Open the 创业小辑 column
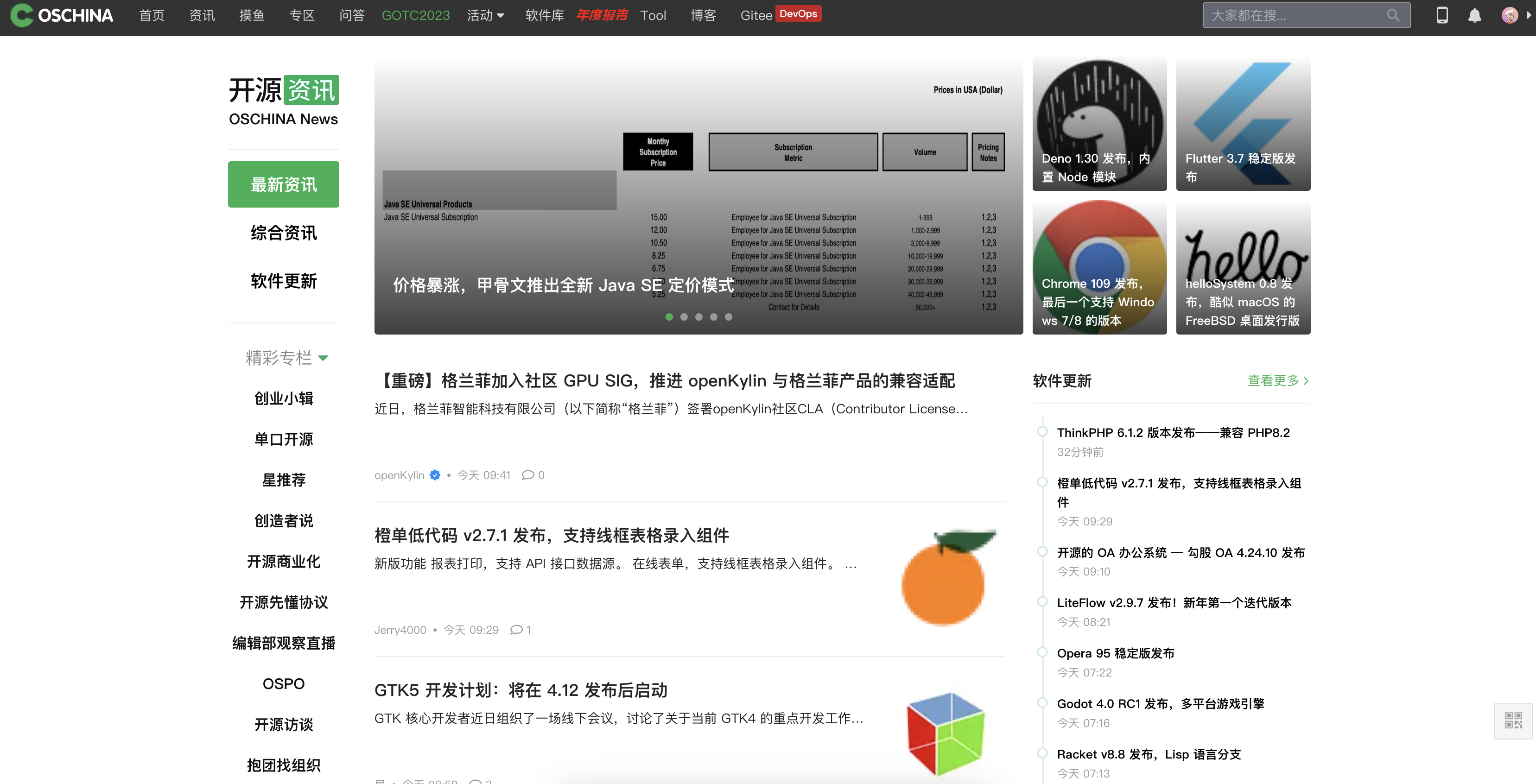 click(x=283, y=398)
